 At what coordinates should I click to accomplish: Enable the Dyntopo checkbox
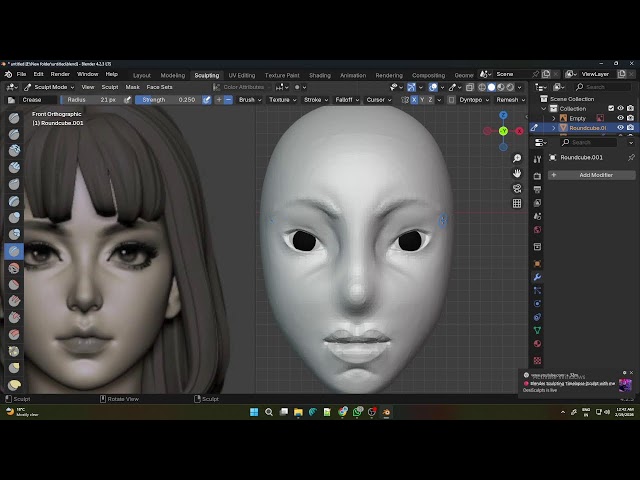451,100
